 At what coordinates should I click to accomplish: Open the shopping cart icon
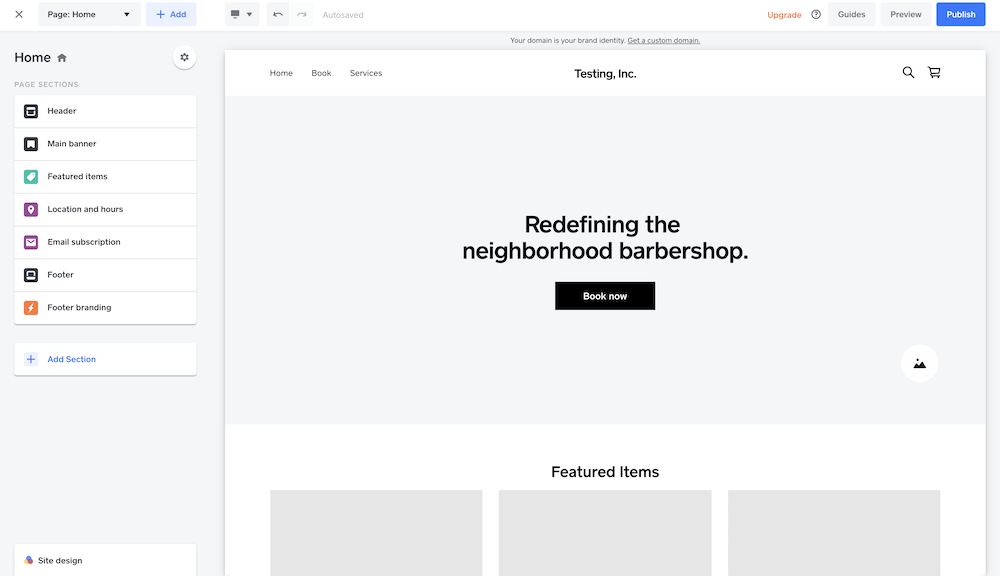(934, 72)
